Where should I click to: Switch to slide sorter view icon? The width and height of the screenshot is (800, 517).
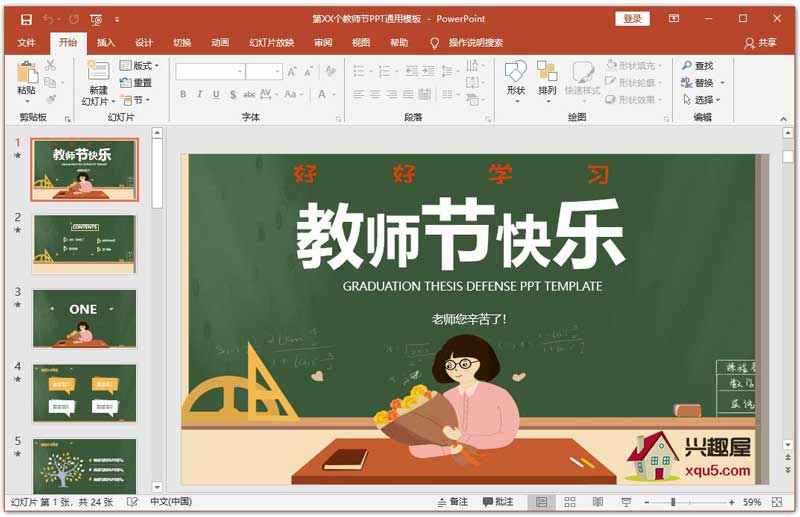tap(570, 502)
